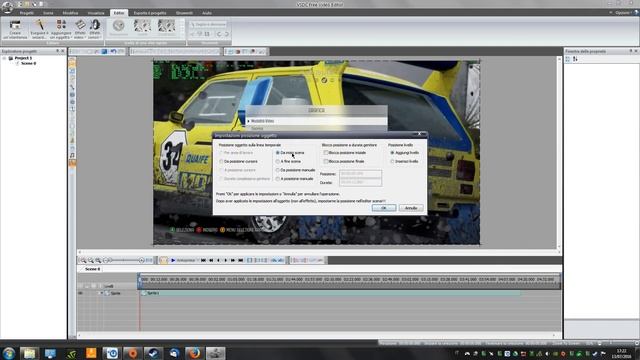Step one frame backward
This screenshot has width=640, height=360.
click(218, 260)
